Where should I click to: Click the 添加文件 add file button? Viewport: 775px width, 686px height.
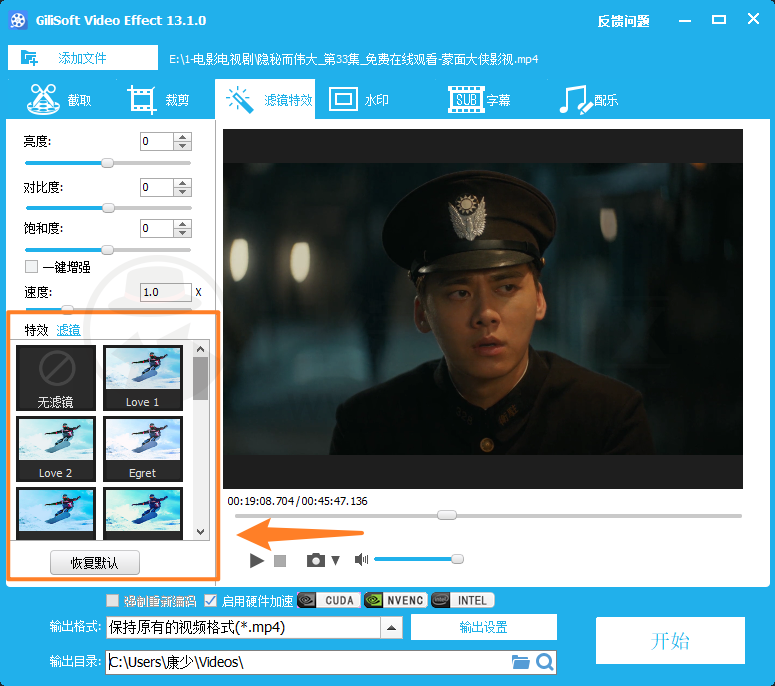pos(83,58)
